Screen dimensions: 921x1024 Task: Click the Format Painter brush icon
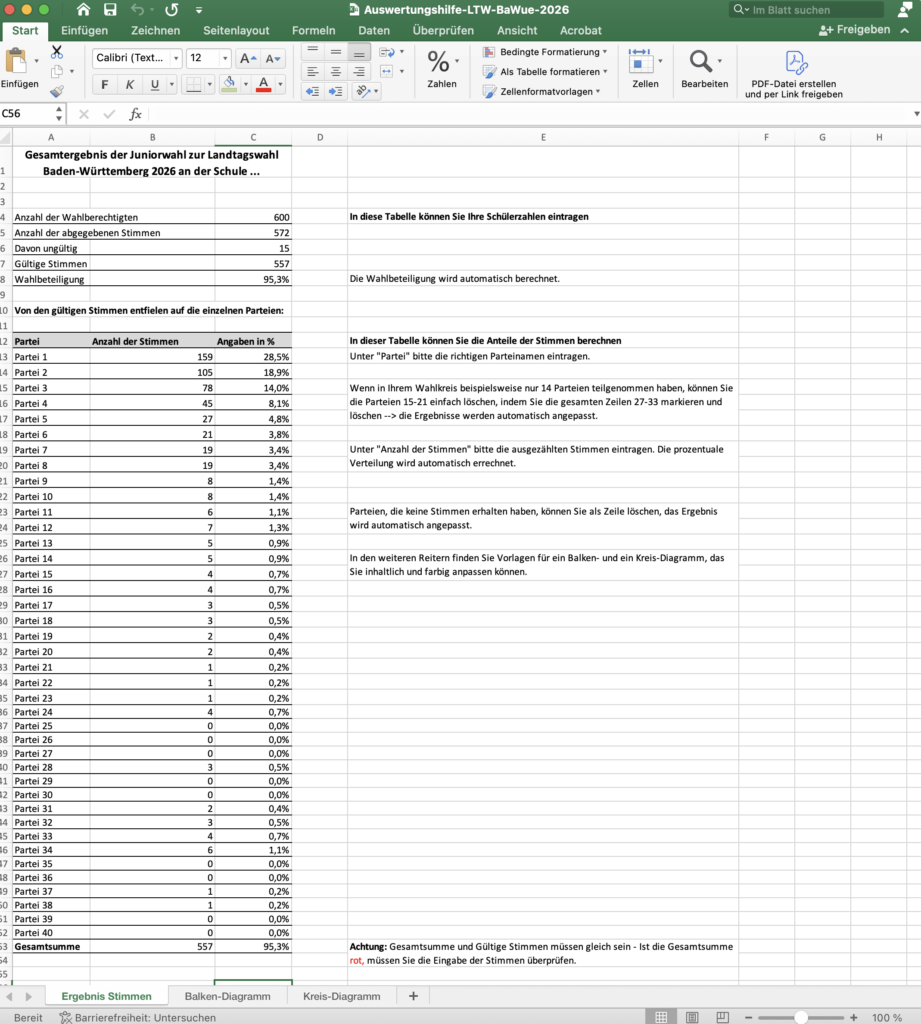point(56,92)
